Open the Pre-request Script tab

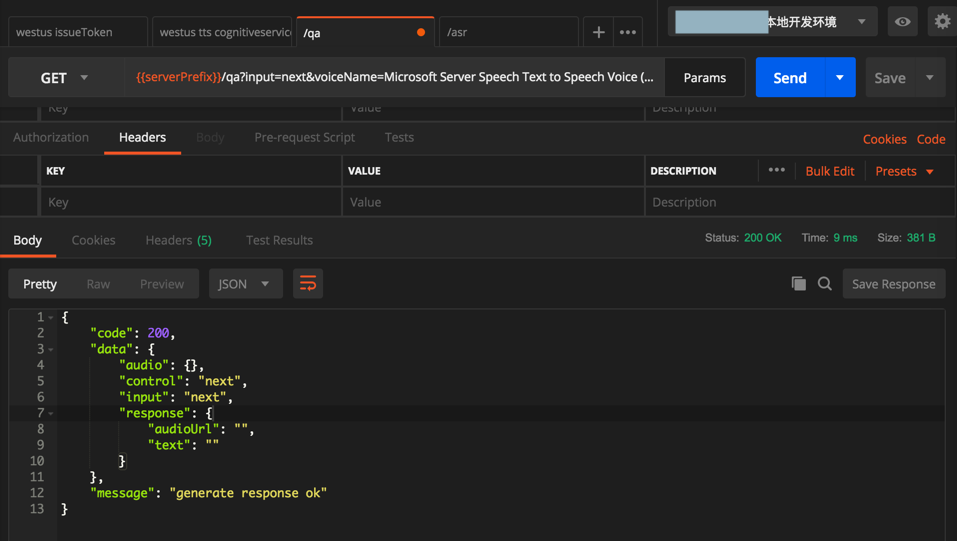[305, 137]
